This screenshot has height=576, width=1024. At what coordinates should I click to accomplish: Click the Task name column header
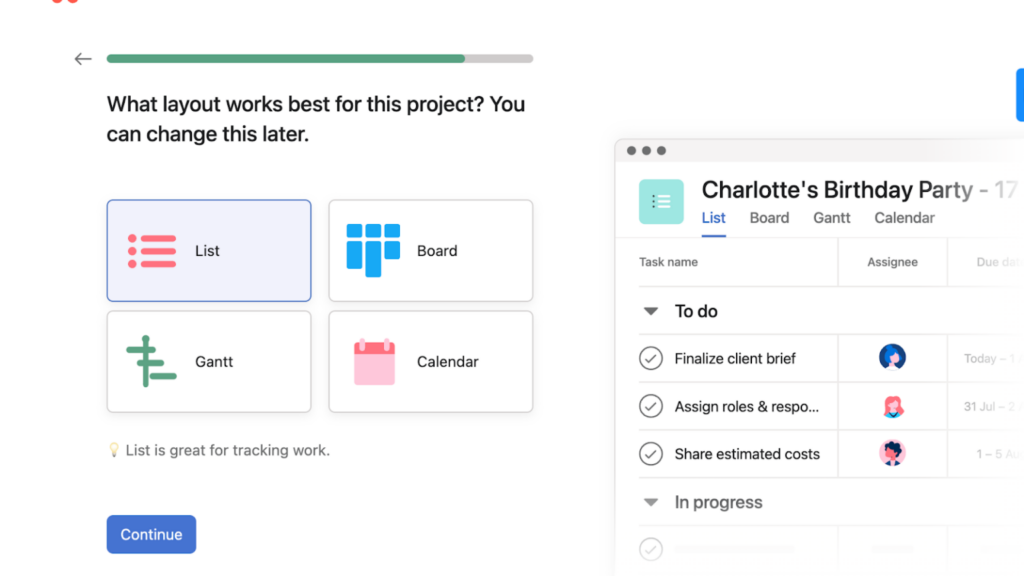[668, 261]
